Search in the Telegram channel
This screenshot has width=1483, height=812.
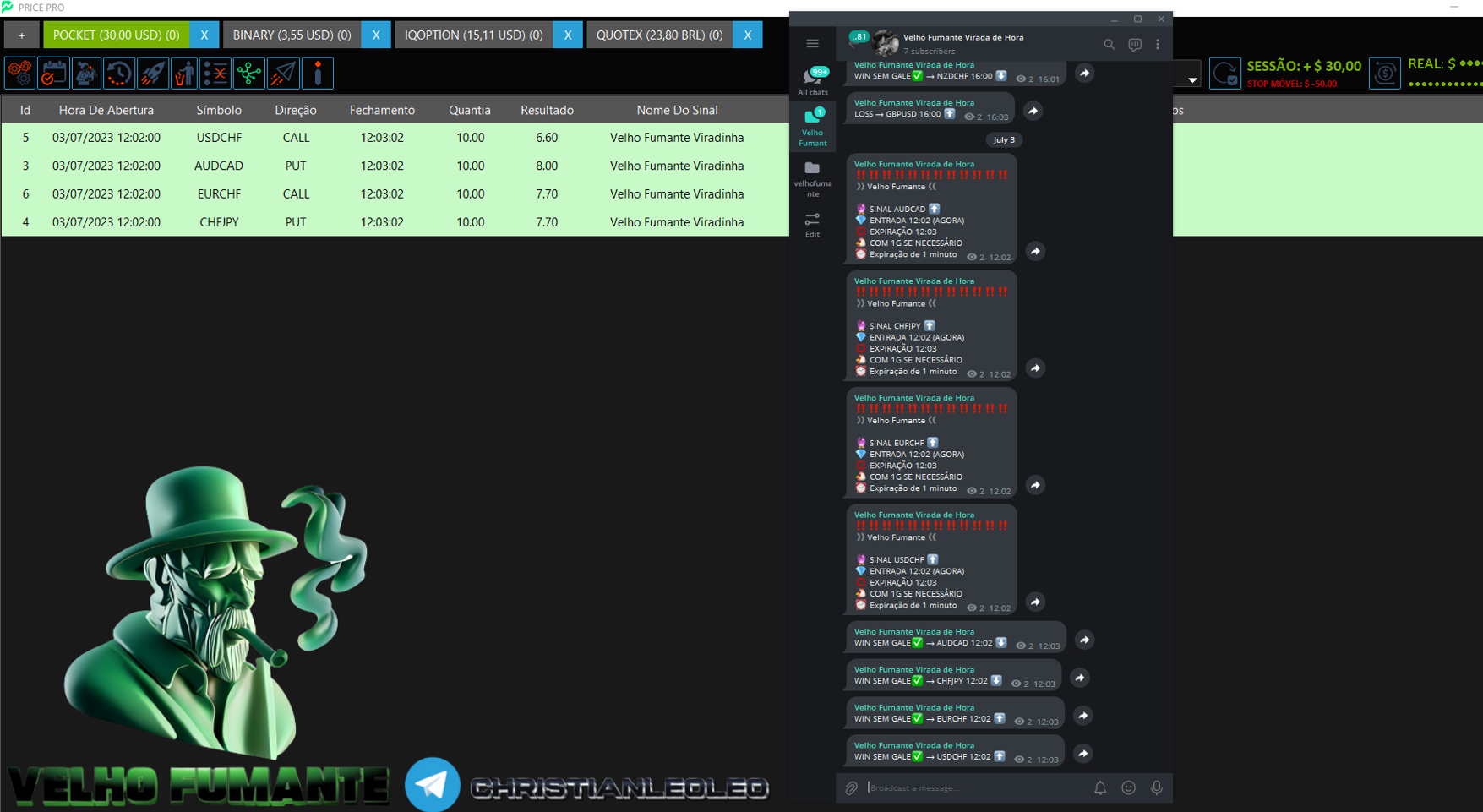(x=1109, y=44)
